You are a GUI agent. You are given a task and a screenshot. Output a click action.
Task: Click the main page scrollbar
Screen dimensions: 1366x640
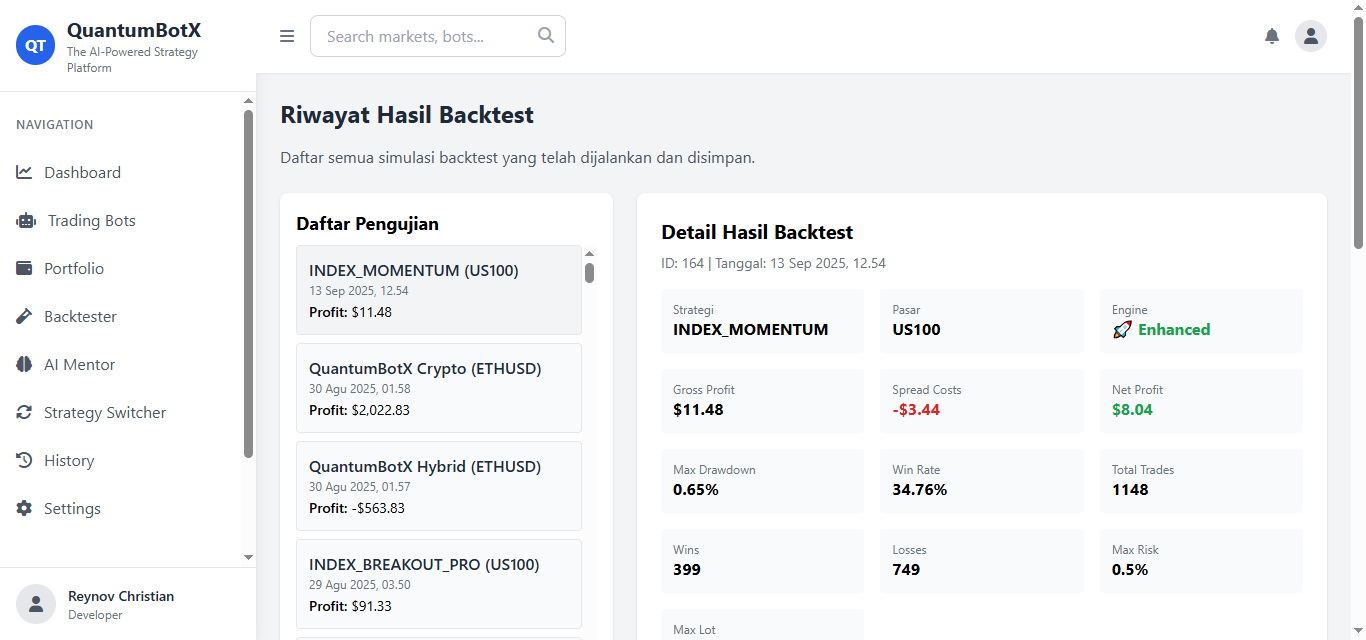click(1358, 132)
